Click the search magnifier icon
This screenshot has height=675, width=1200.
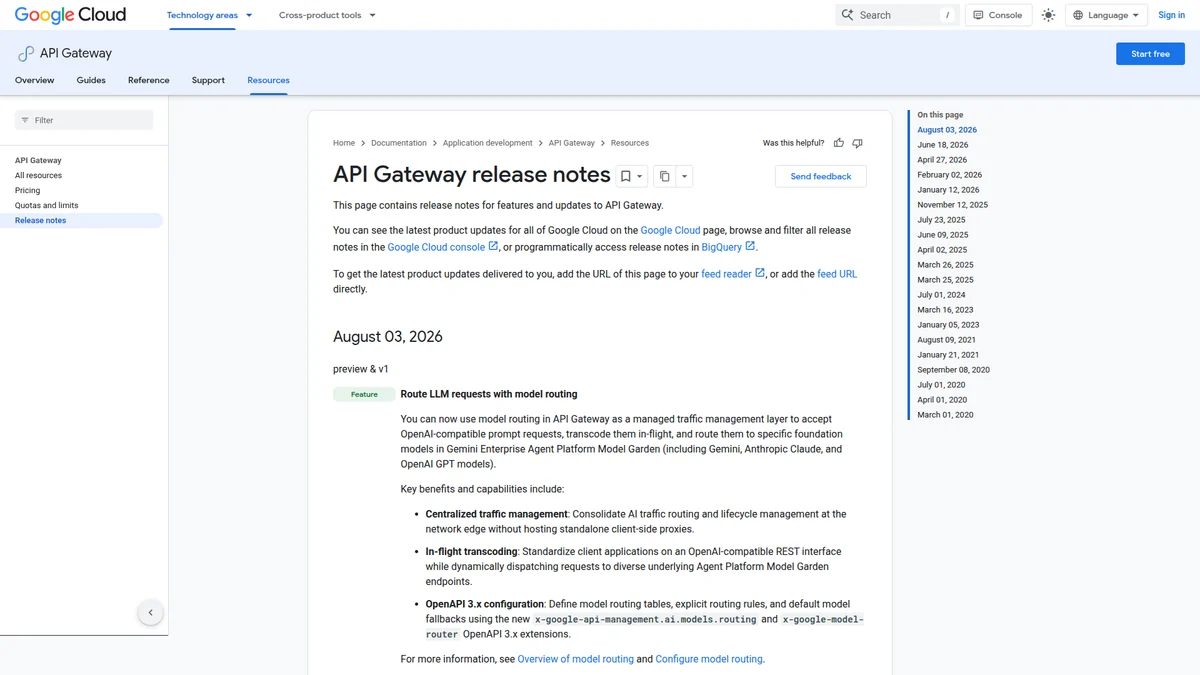pos(847,15)
